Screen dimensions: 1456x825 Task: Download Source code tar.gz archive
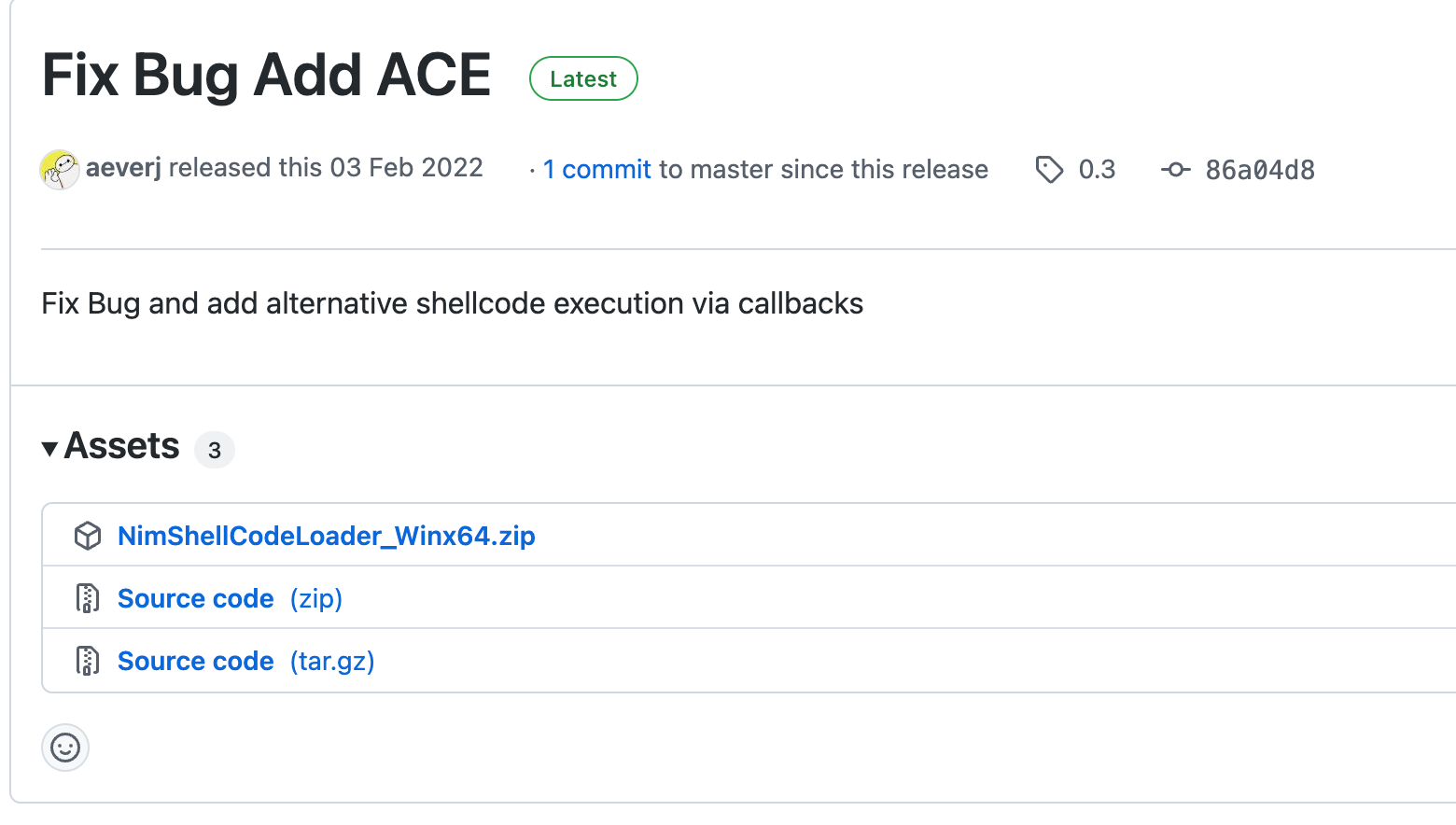[x=246, y=661]
